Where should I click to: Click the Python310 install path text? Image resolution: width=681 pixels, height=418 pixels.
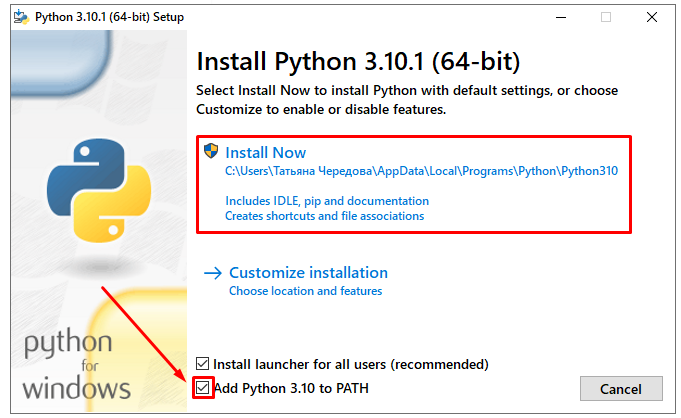tap(421, 171)
